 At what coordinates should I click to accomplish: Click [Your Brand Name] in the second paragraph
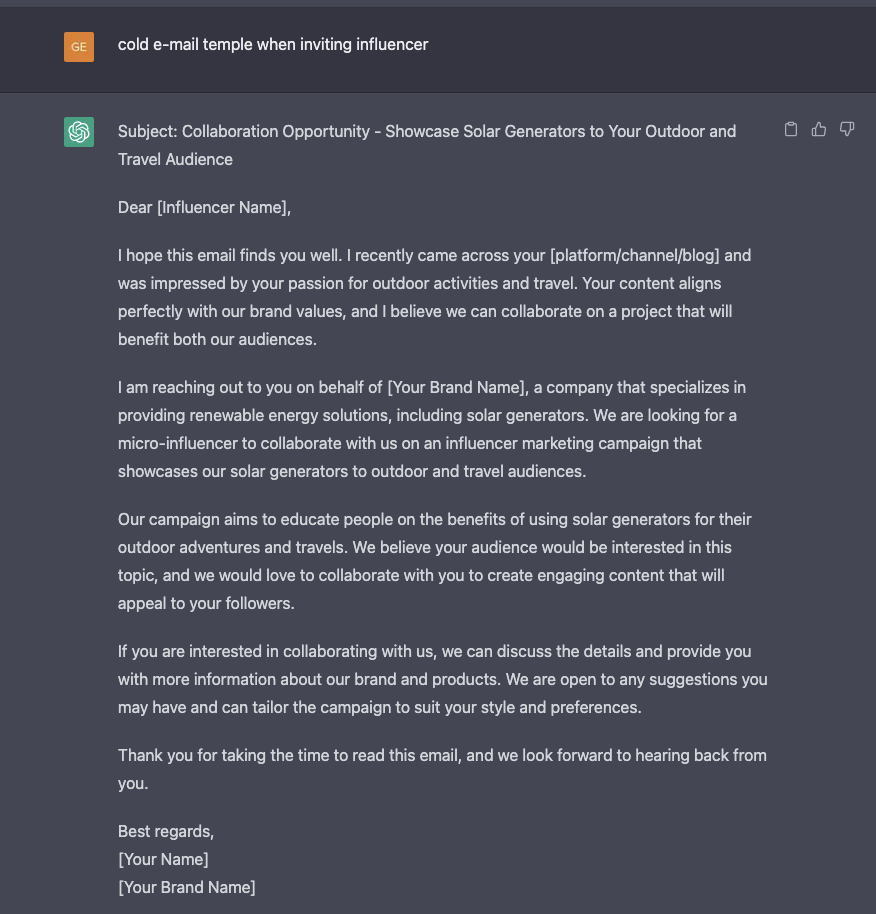coord(456,388)
